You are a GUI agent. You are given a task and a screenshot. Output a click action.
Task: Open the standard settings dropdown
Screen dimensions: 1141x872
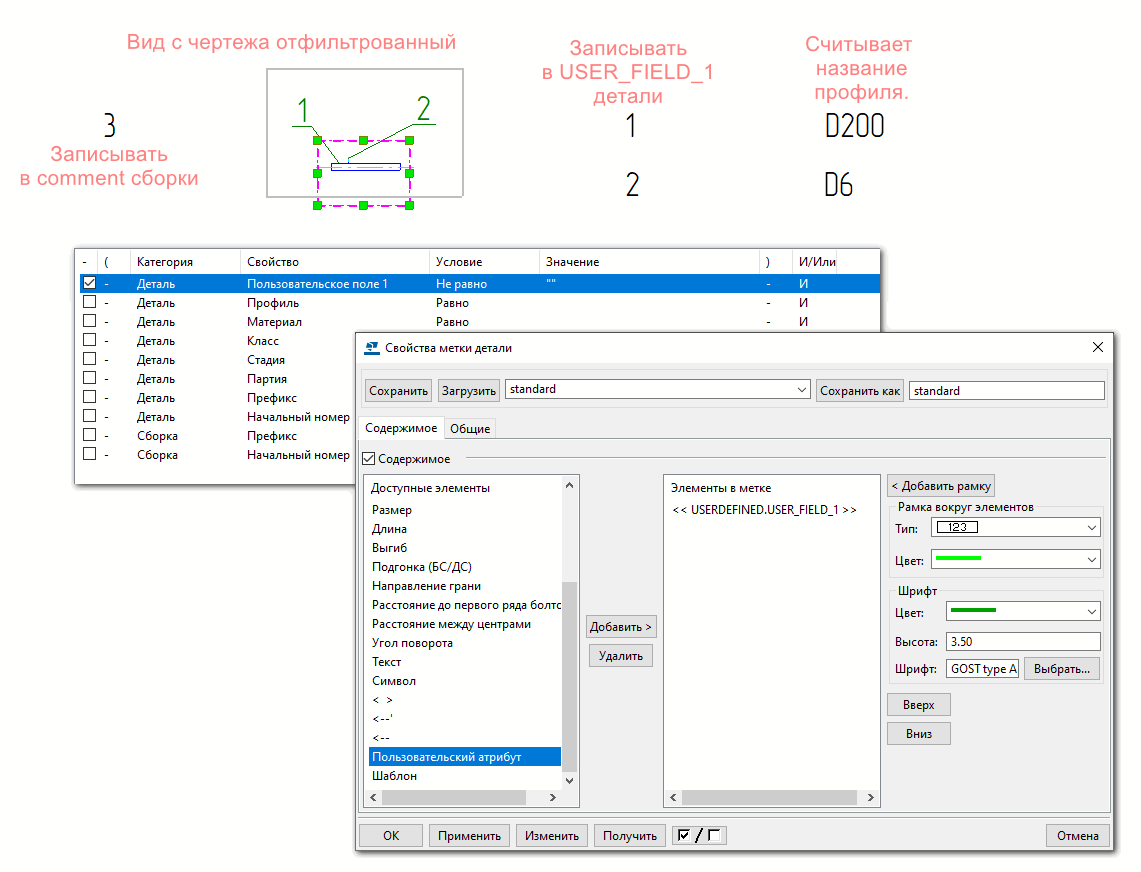tap(801, 389)
